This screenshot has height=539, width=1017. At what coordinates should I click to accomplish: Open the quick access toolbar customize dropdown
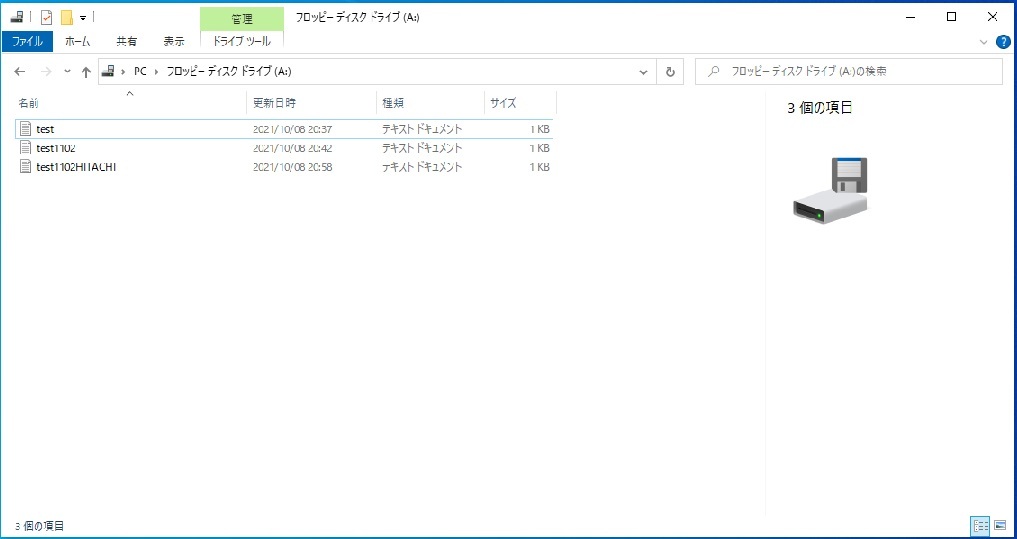[82, 18]
